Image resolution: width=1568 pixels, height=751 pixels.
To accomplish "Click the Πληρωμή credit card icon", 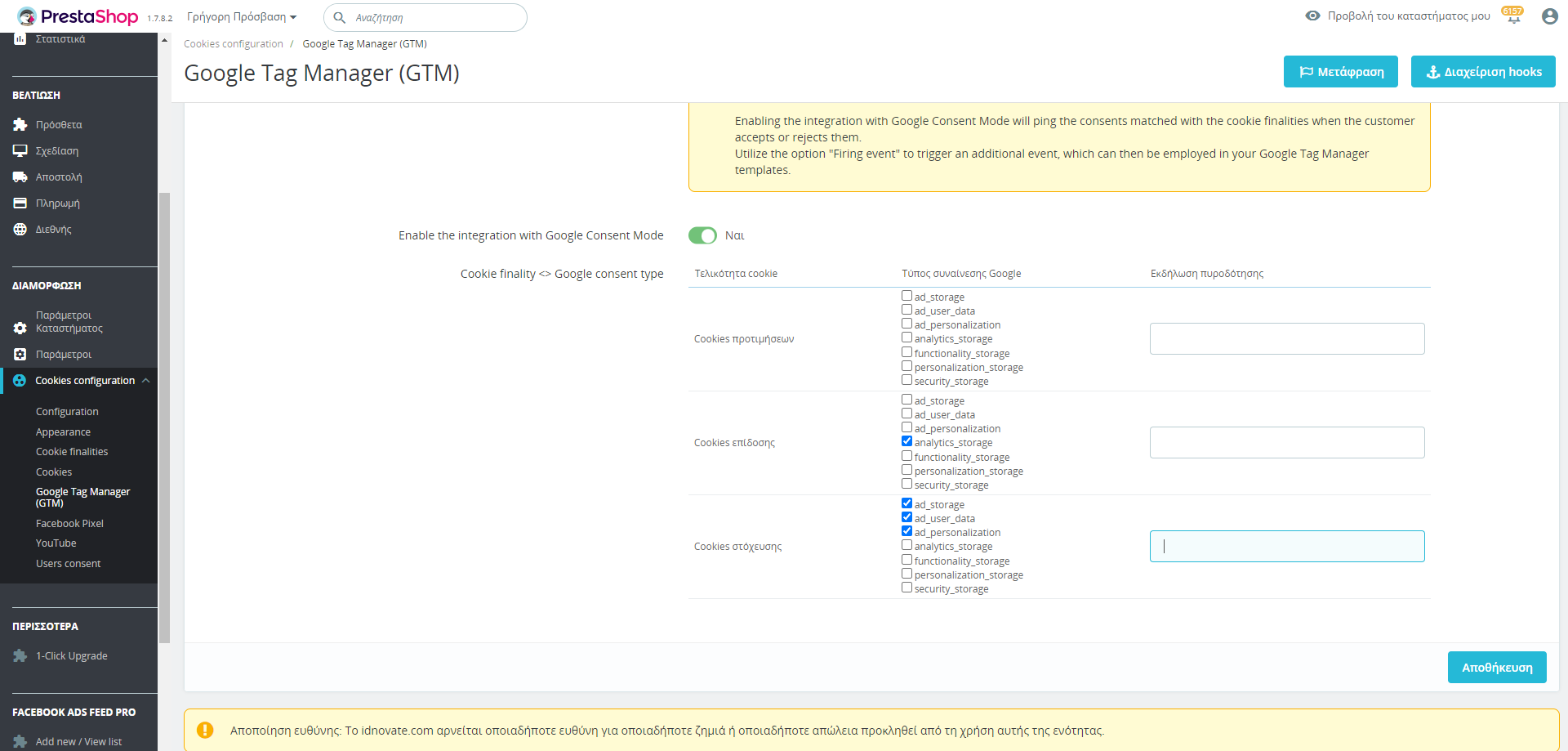I will coord(20,203).
